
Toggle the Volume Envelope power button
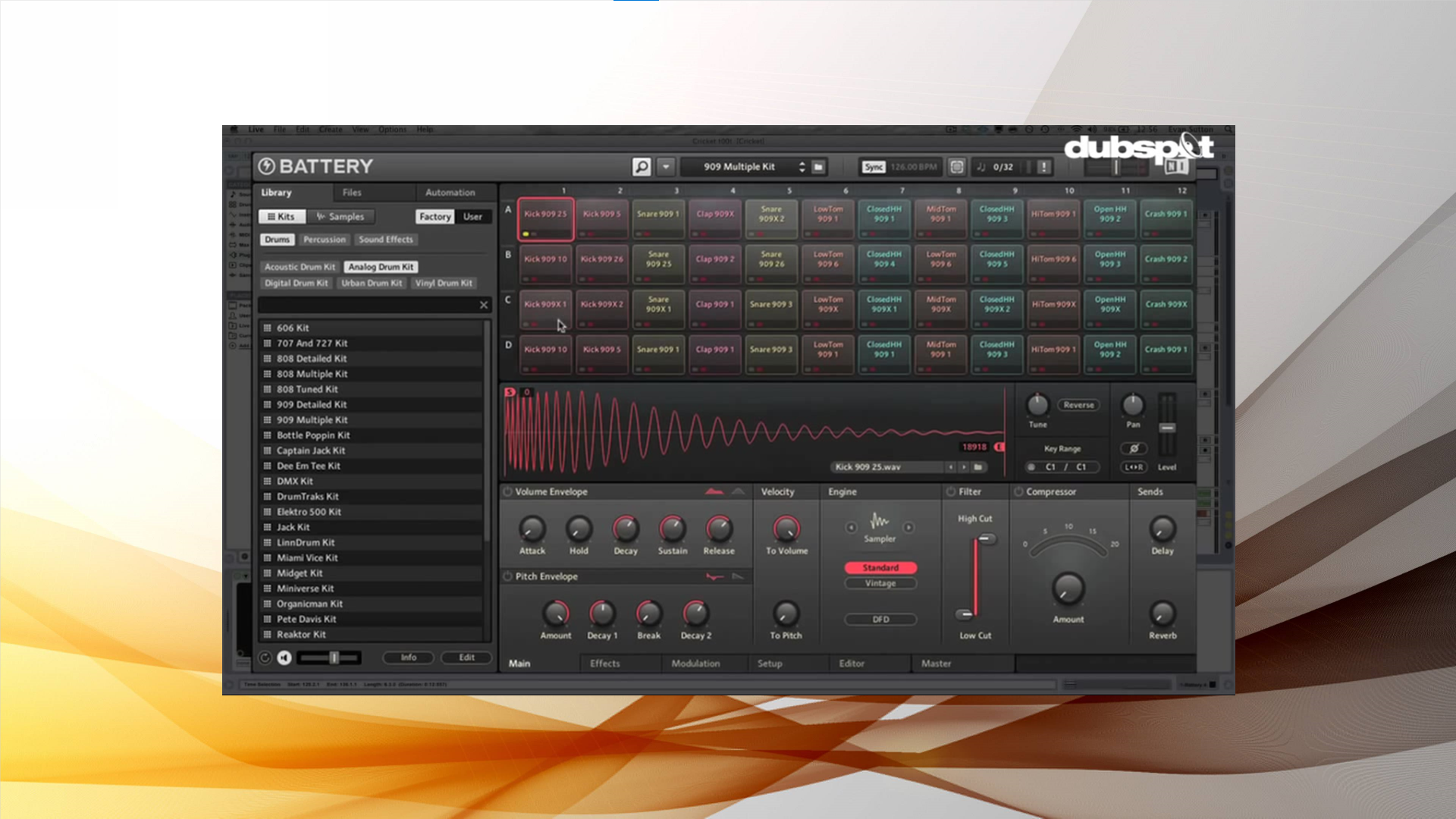point(507,492)
